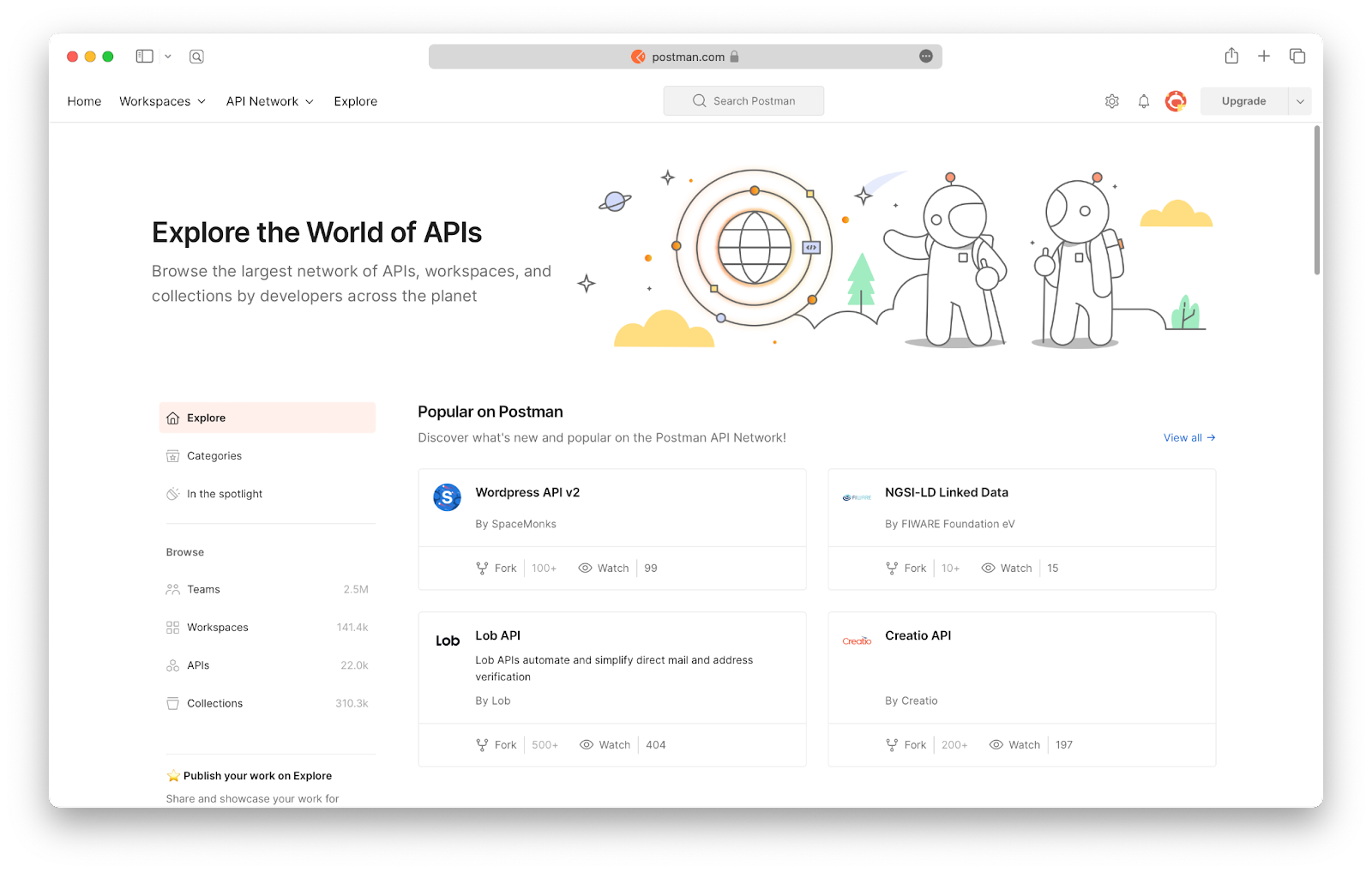Click the By SpaceMonks publisher text

[516, 524]
